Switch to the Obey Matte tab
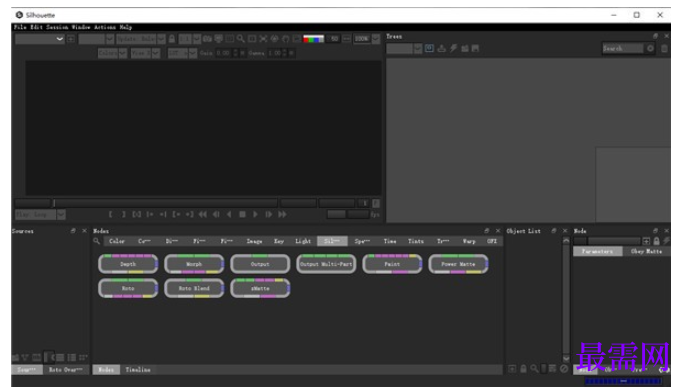This screenshot has height=388, width=688. [646, 251]
